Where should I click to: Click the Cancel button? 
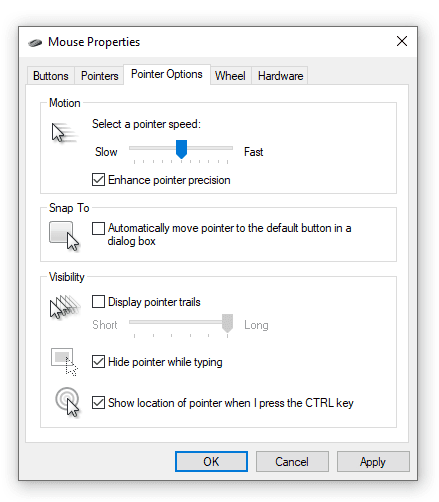pos(292,462)
